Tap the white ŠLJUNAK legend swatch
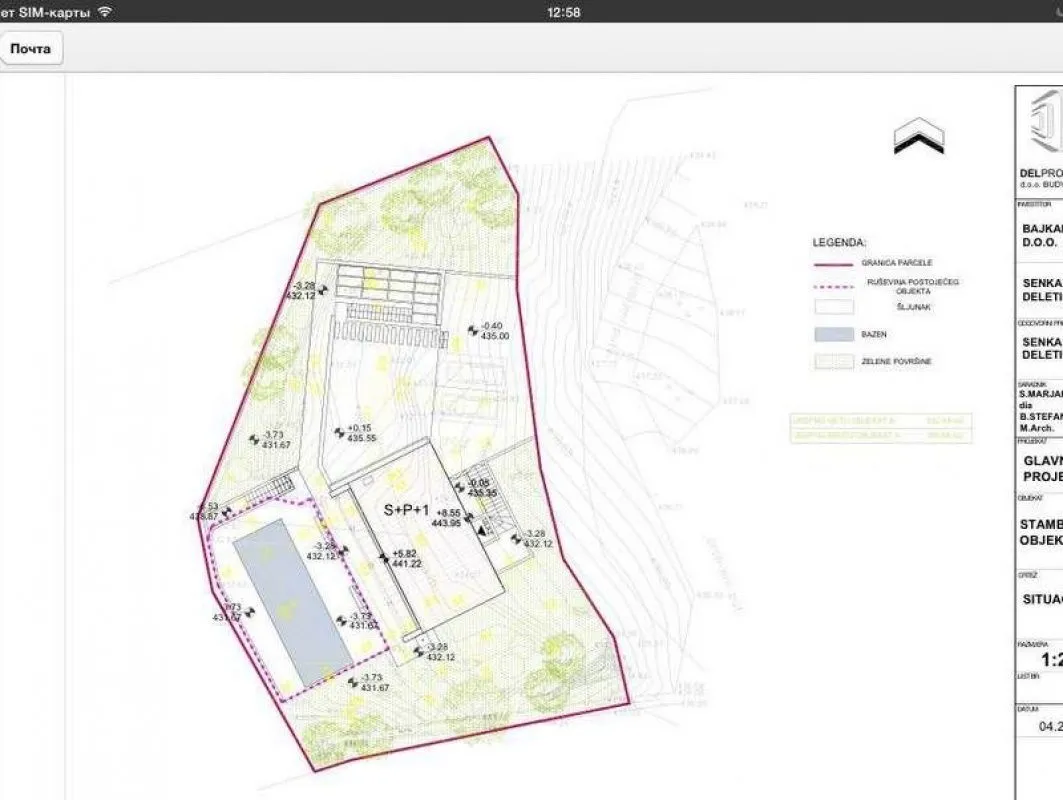1063x800 pixels. [x=834, y=307]
